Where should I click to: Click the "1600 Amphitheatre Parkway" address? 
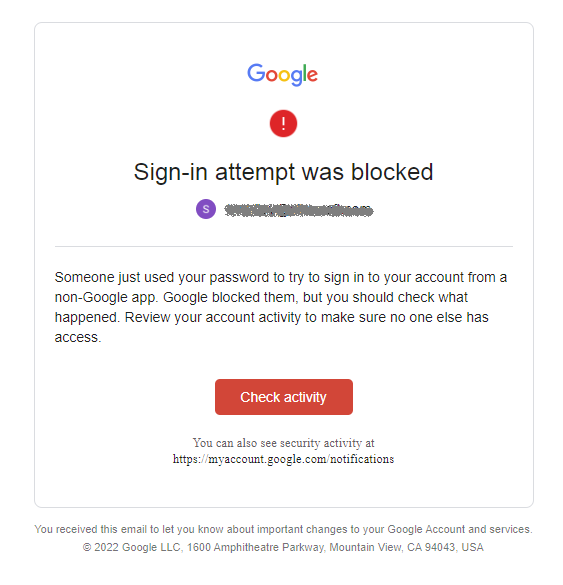pyautogui.click(x=256, y=547)
